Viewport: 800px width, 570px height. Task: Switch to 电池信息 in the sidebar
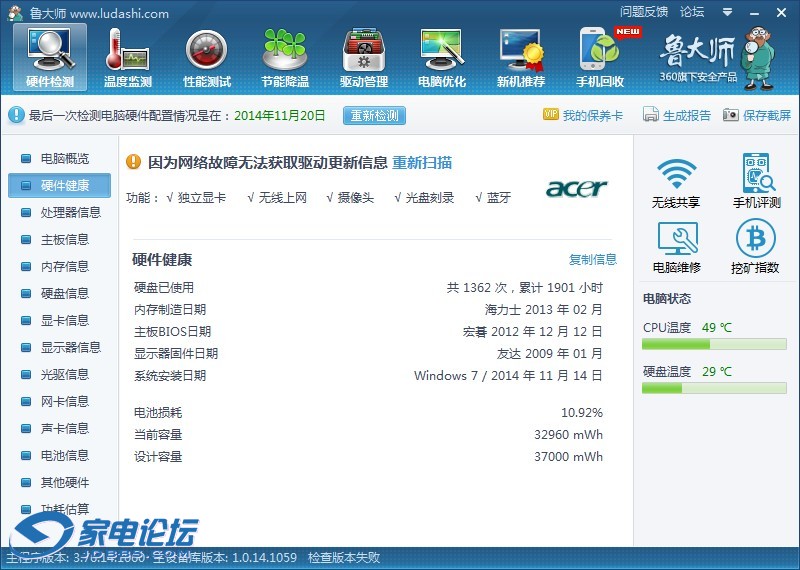tap(64, 455)
